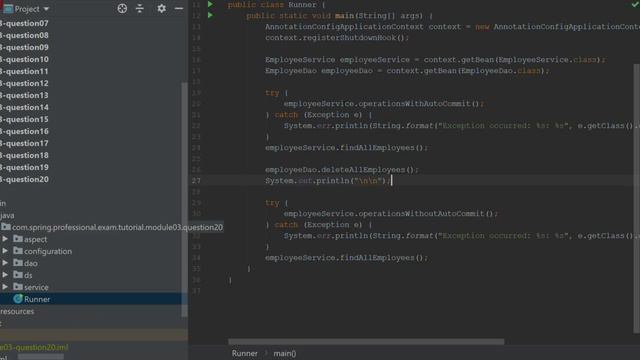Click the dao folder icon
640x360 pixels.
pos(18,263)
